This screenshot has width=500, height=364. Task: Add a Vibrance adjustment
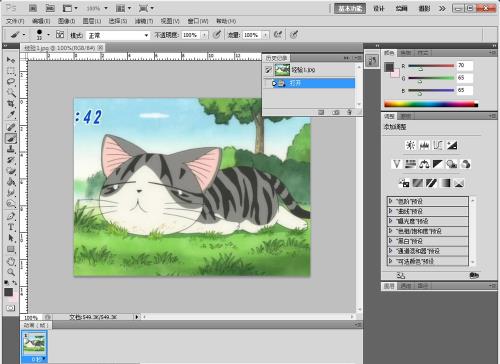[397, 164]
